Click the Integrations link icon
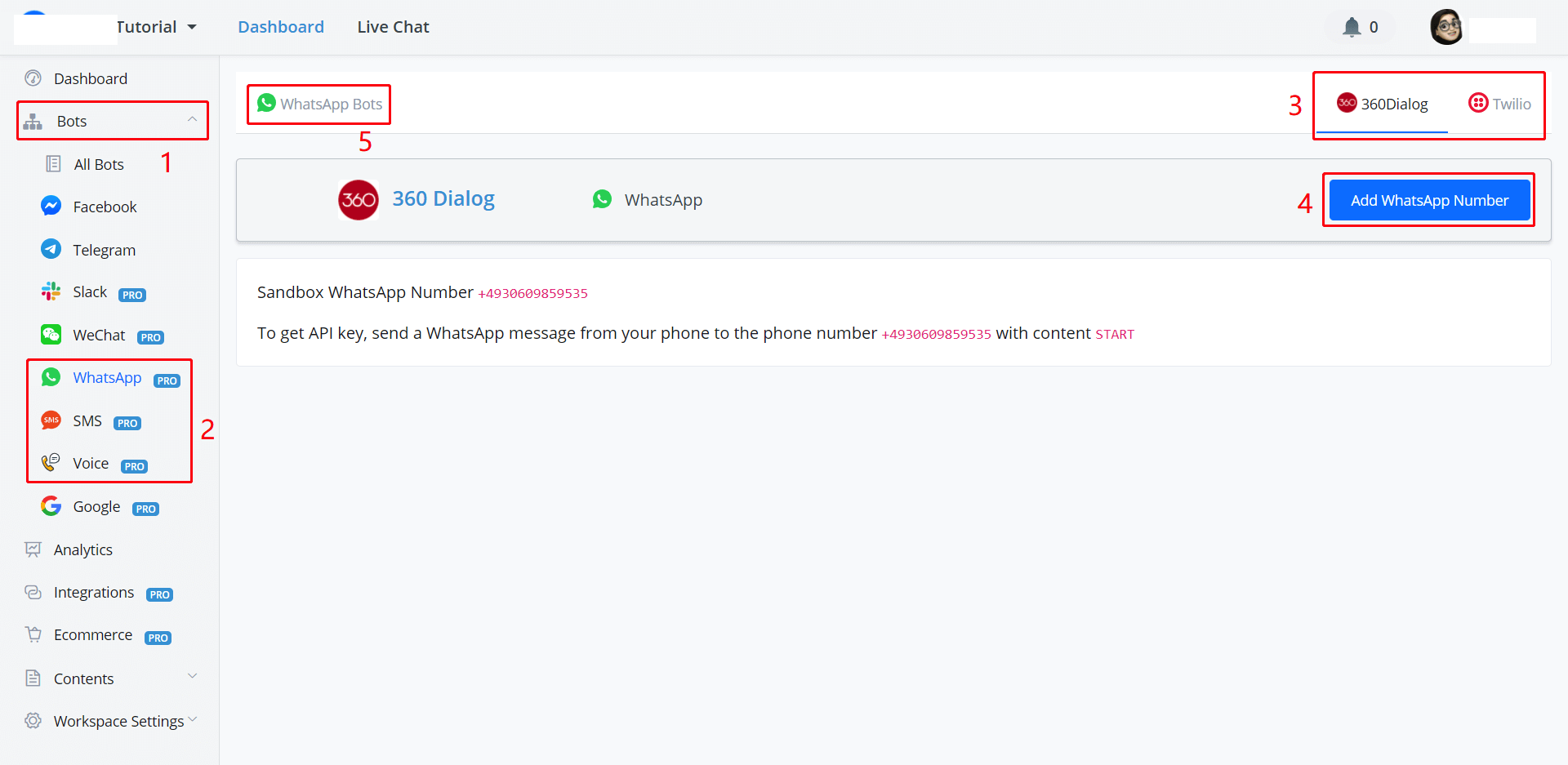1568x765 pixels. click(33, 592)
